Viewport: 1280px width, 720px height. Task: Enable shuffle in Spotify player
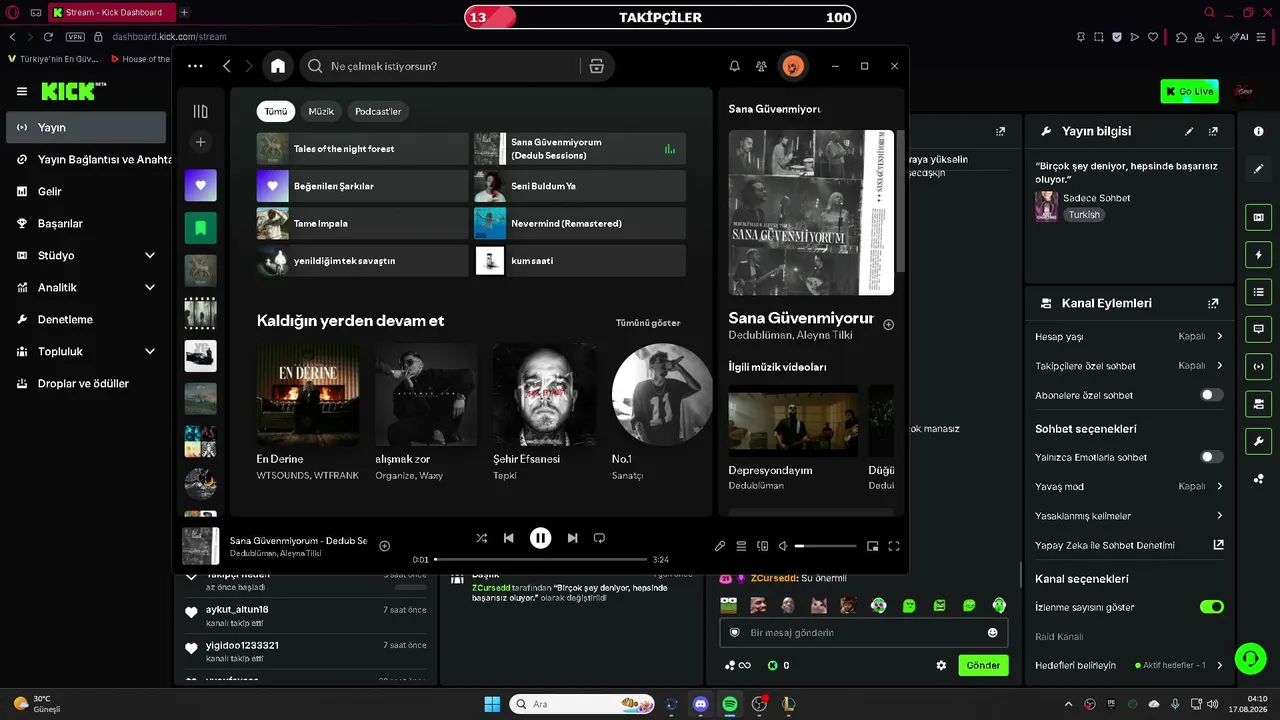point(482,538)
